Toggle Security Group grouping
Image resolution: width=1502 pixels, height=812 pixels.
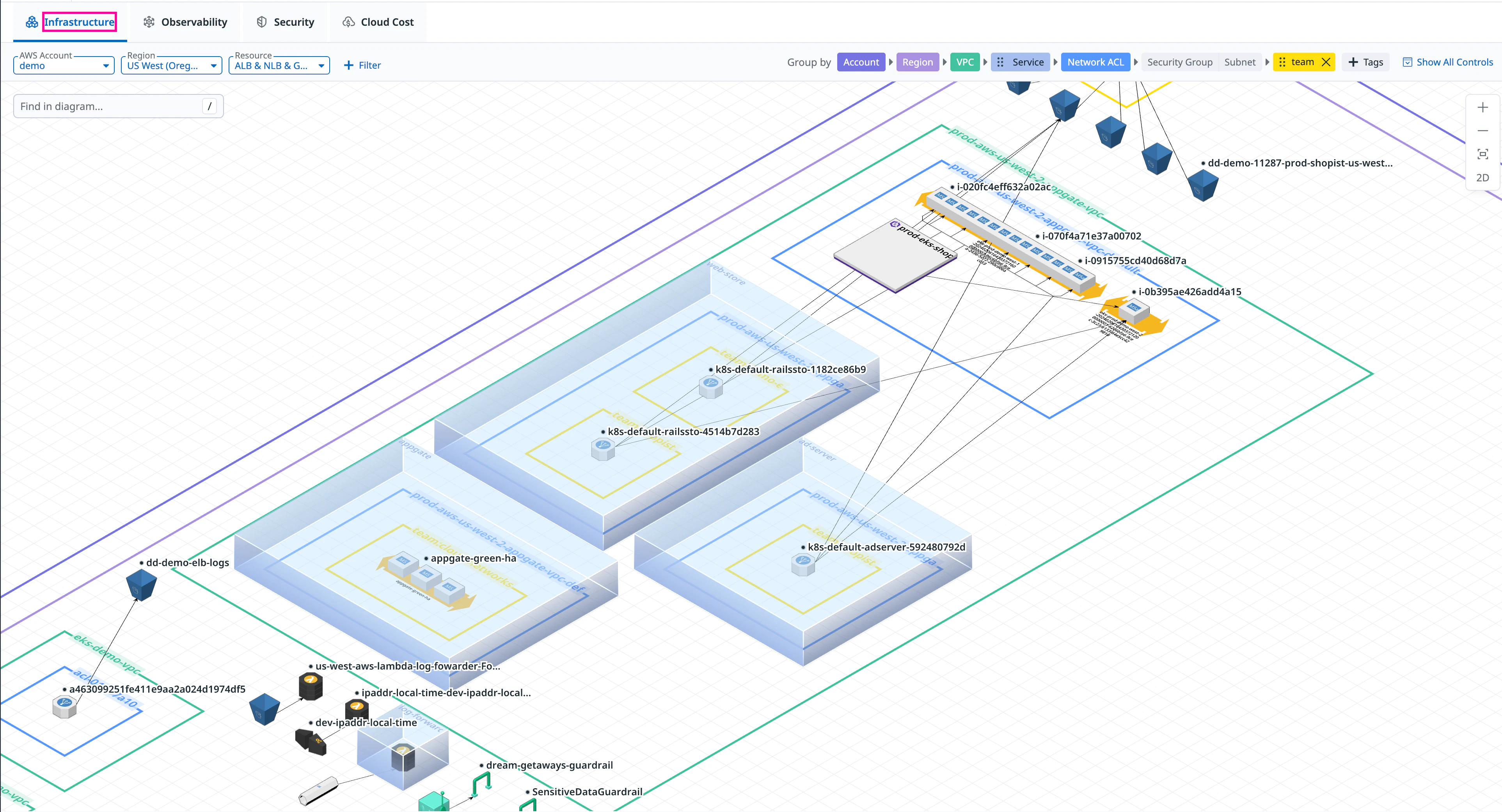(1179, 62)
